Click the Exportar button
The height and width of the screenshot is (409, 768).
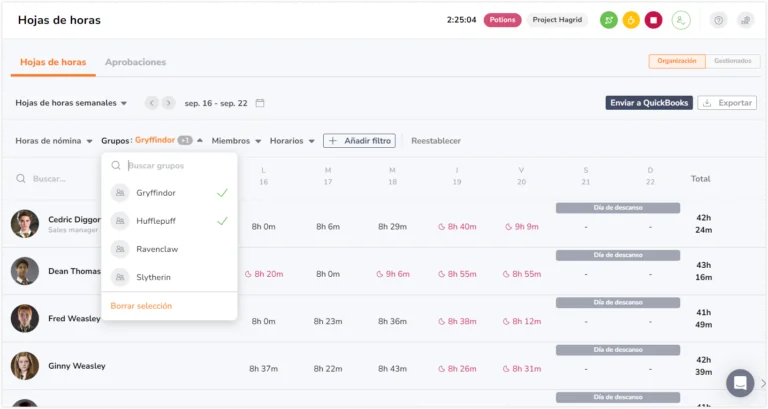[x=727, y=103]
